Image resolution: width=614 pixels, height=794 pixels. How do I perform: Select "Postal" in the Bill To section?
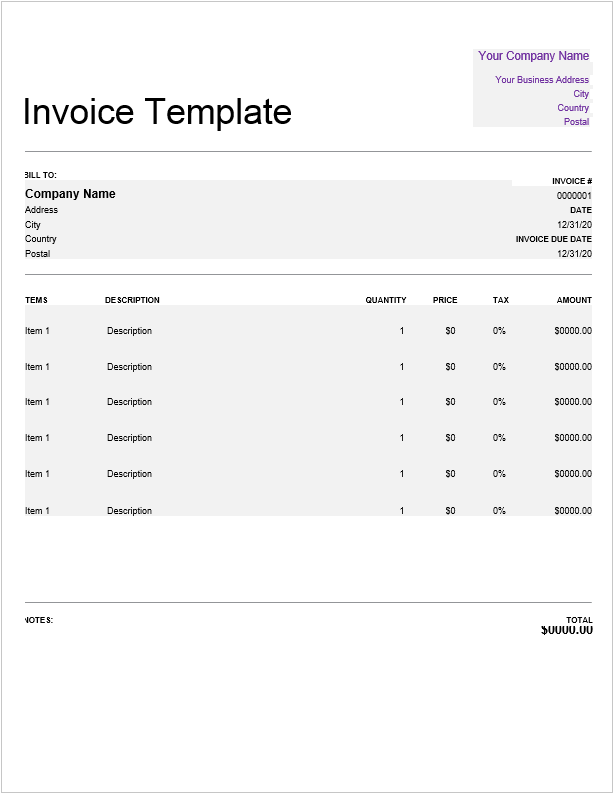click(x=37, y=254)
